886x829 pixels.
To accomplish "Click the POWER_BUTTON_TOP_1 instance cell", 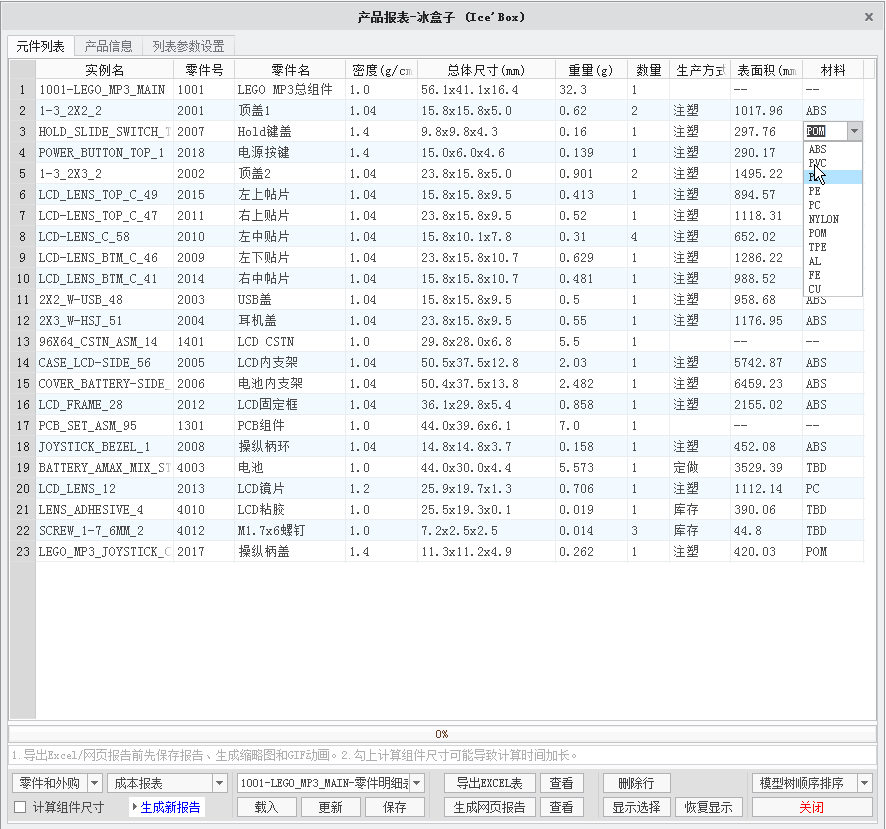I will (105, 153).
